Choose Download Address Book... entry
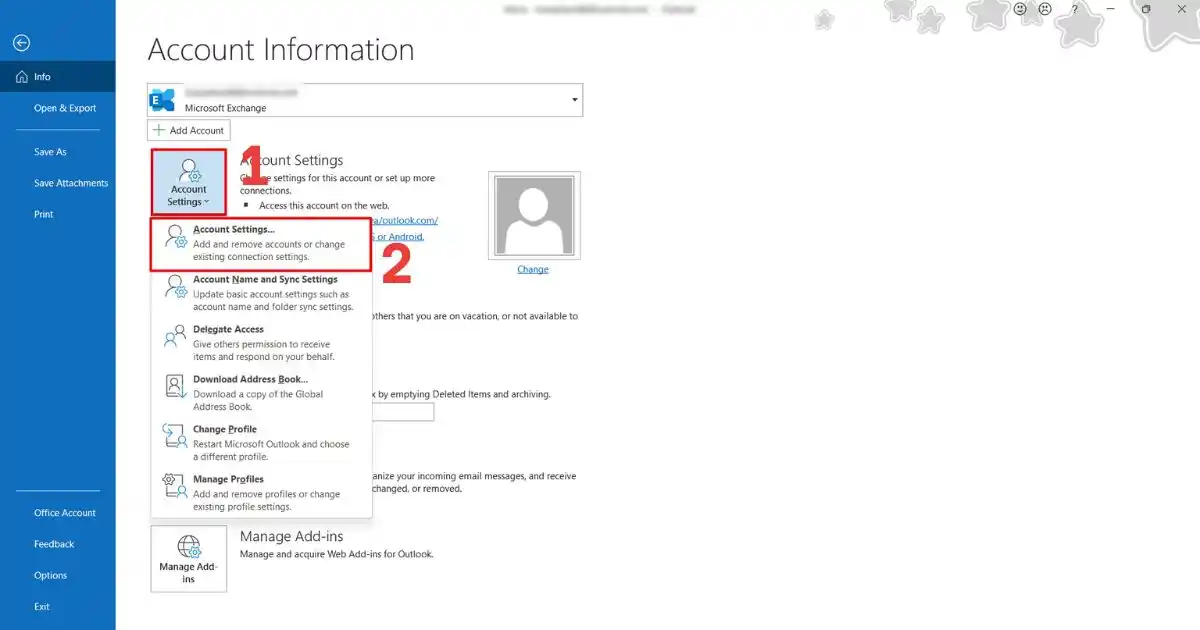 pos(261,393)
